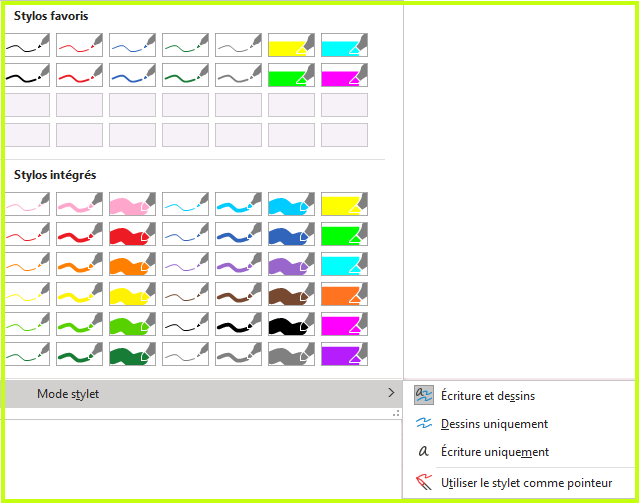The height and width of the screenshot is (503, 639).
Task: Select thin green pen in Stylos favoris
Action: pyautogui.click(x=185, y=45)
